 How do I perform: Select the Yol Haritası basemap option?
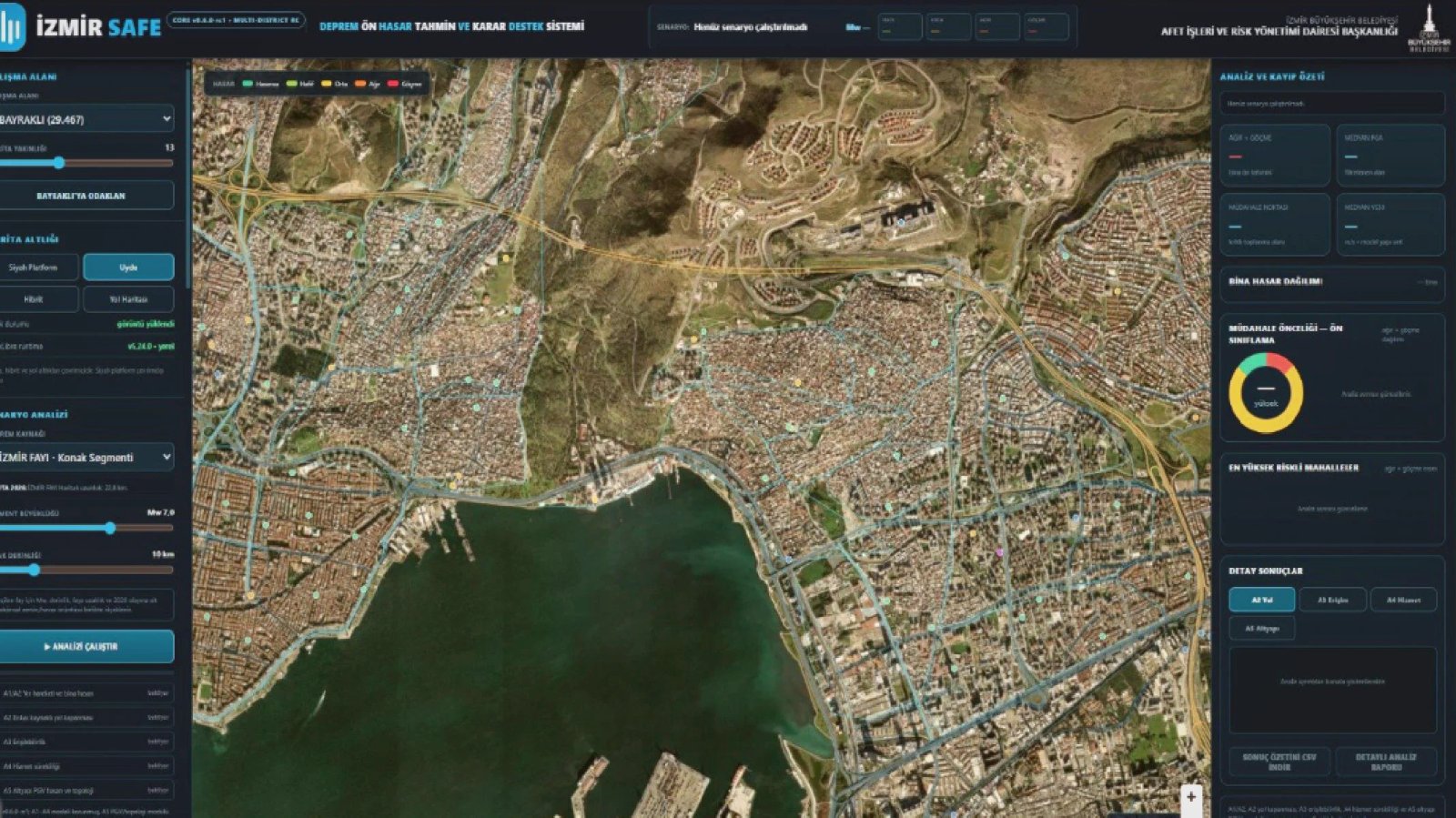(128, 298)
